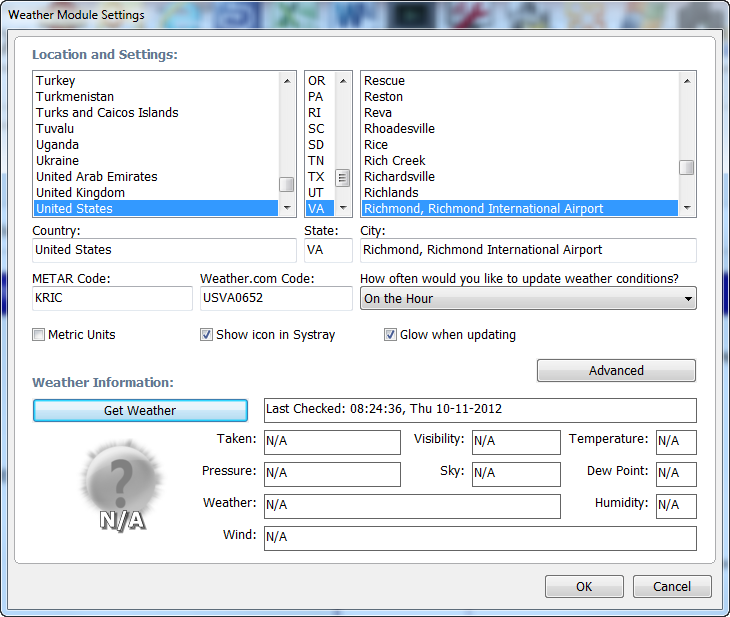This screenshot has height=617, width=730.
Task: Select Ukraine from the country list
Action: pos(57,160)
